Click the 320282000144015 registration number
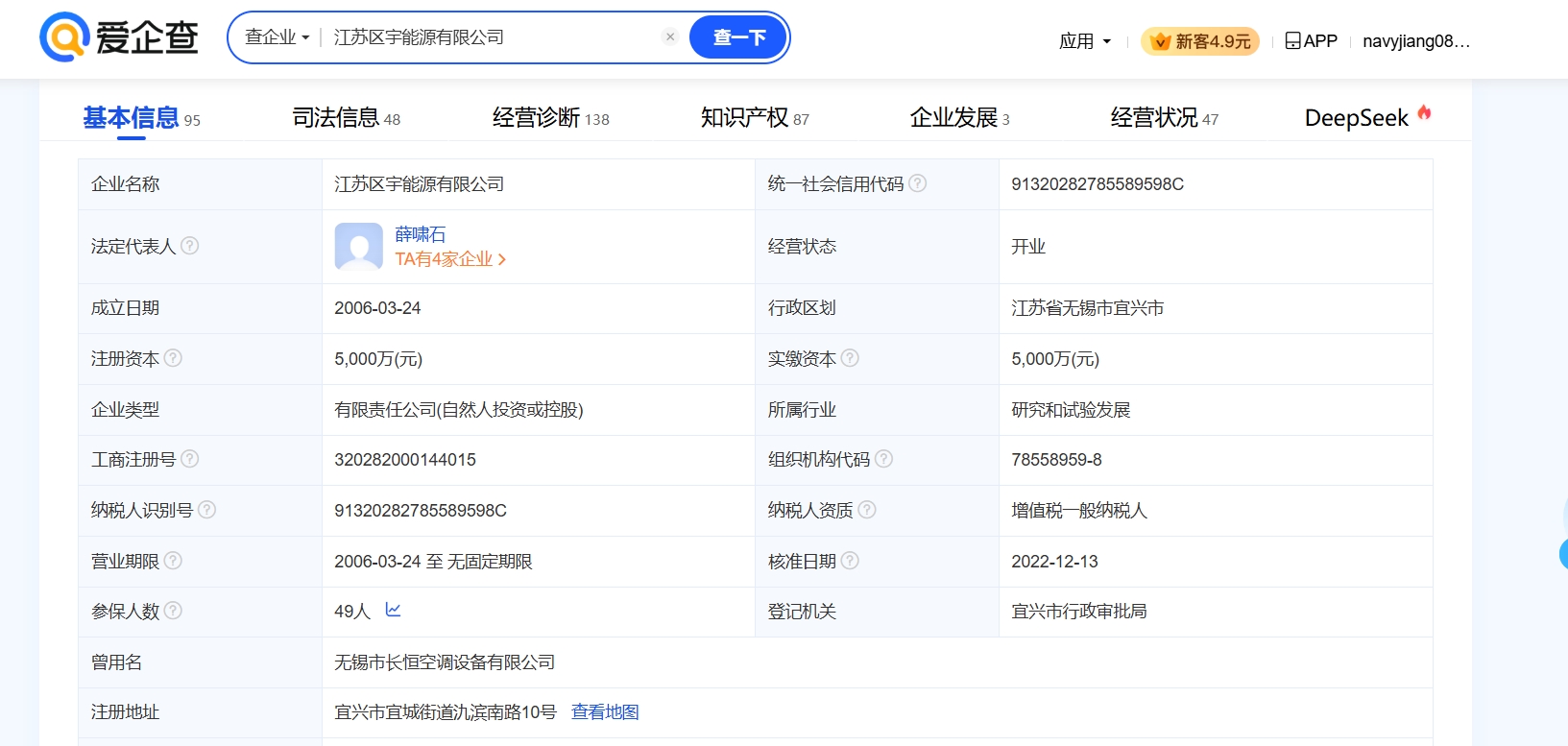 [405, 460]
